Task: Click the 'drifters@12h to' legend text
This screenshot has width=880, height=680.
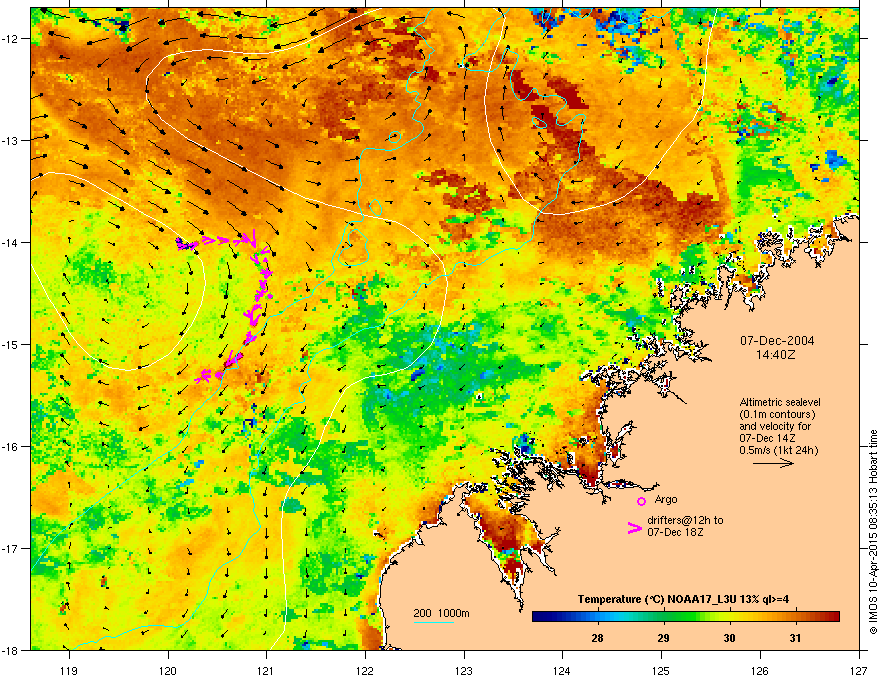Action: pos(685,520)
